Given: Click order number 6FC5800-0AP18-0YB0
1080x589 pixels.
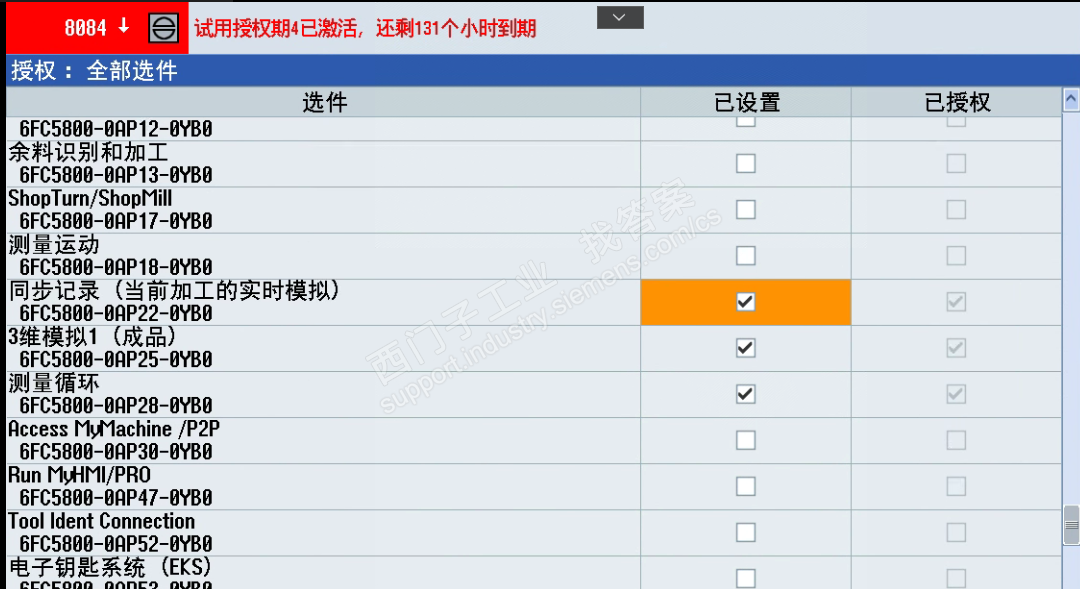Looking at the screenshot, I should pos(116,267).
